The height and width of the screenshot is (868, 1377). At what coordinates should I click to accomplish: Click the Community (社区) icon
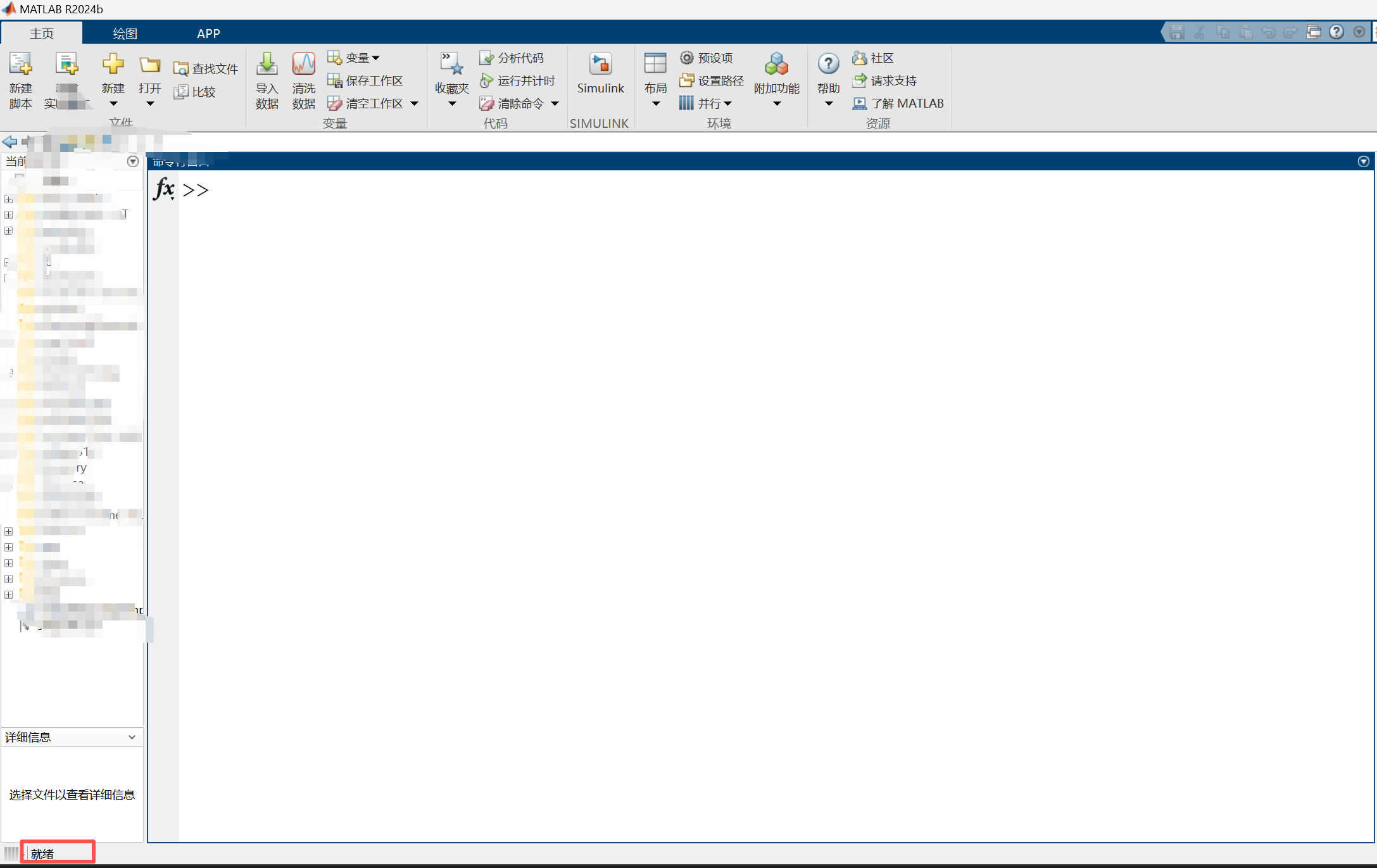pyautogui.click(x=859, y=58)
